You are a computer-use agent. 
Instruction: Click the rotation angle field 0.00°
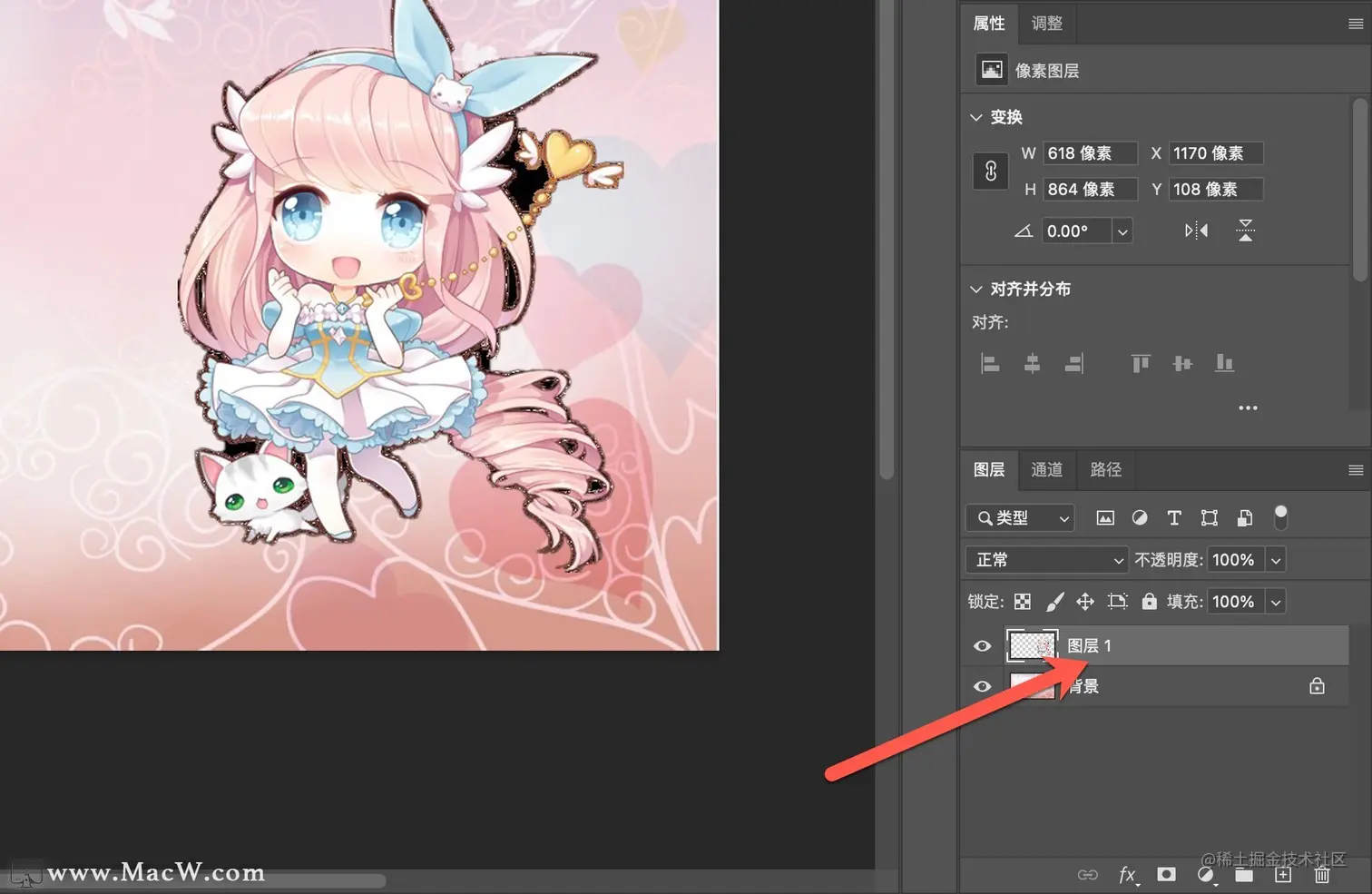point(1077,231)
